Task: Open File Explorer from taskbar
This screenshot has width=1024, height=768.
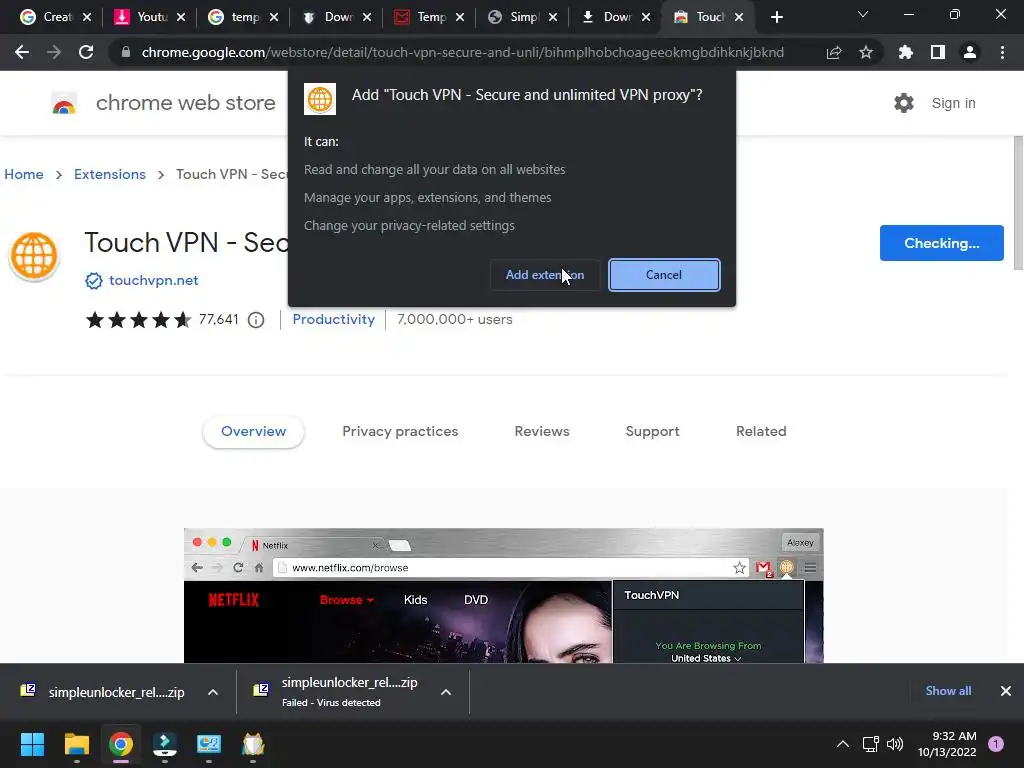Action: (x=76, y=744)
